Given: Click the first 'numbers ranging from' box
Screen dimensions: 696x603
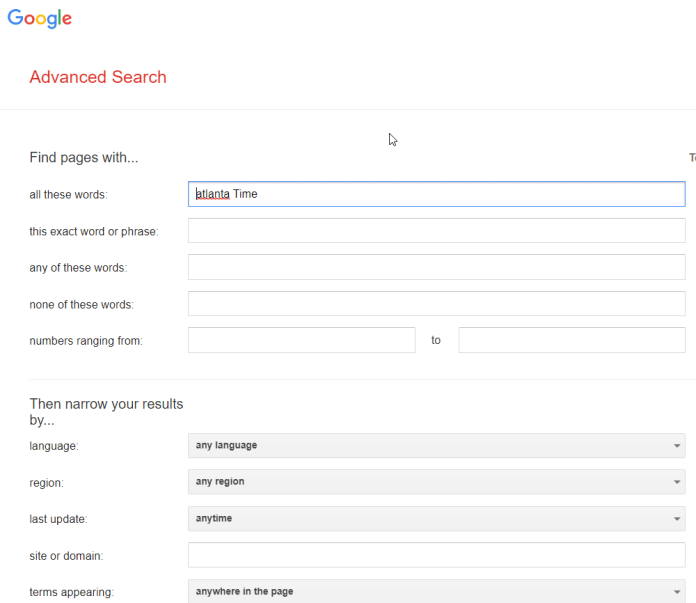Looking at the screenshot, I should tap(301, 340).
